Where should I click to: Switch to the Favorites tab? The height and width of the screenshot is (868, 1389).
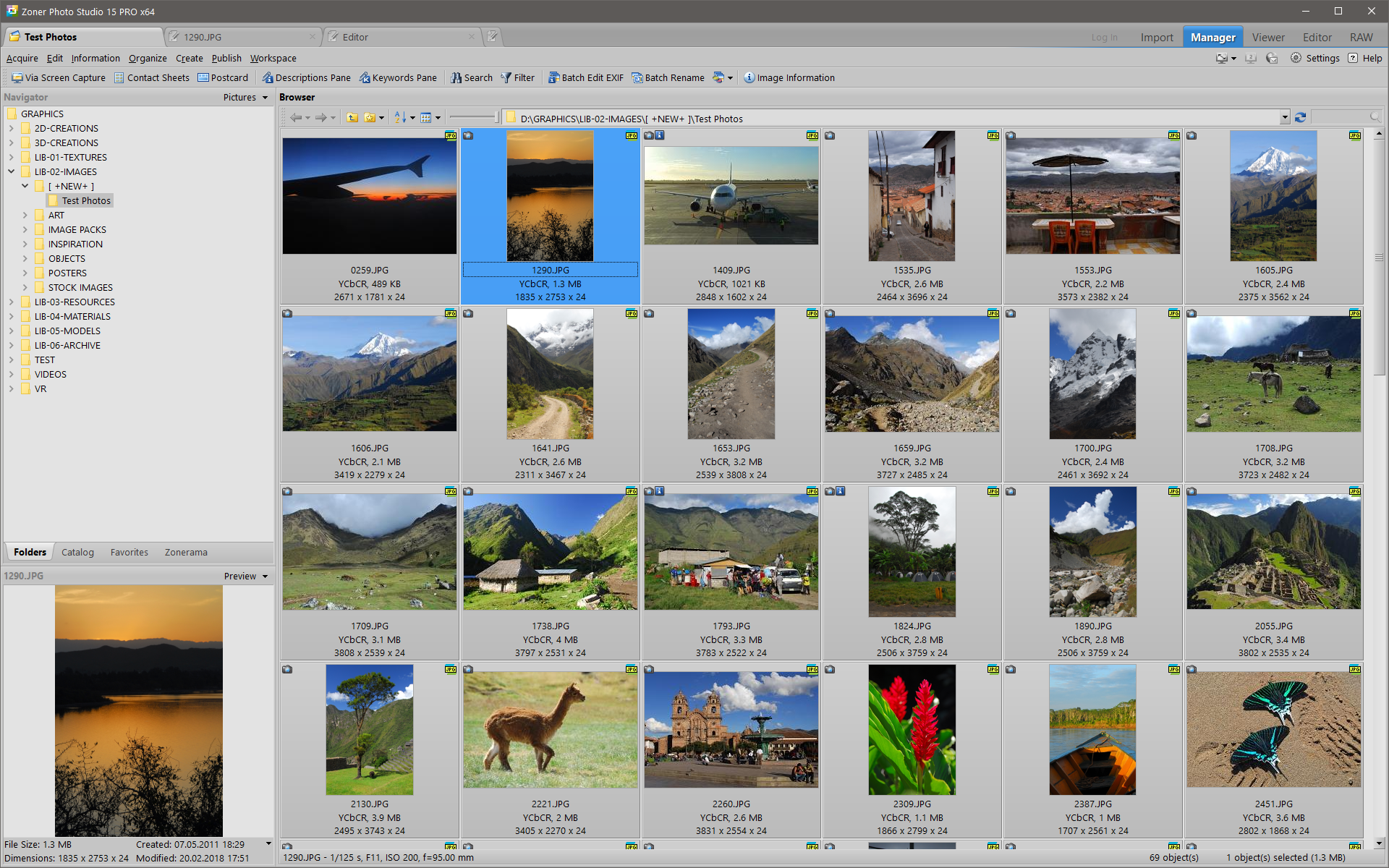click(128, 553)
